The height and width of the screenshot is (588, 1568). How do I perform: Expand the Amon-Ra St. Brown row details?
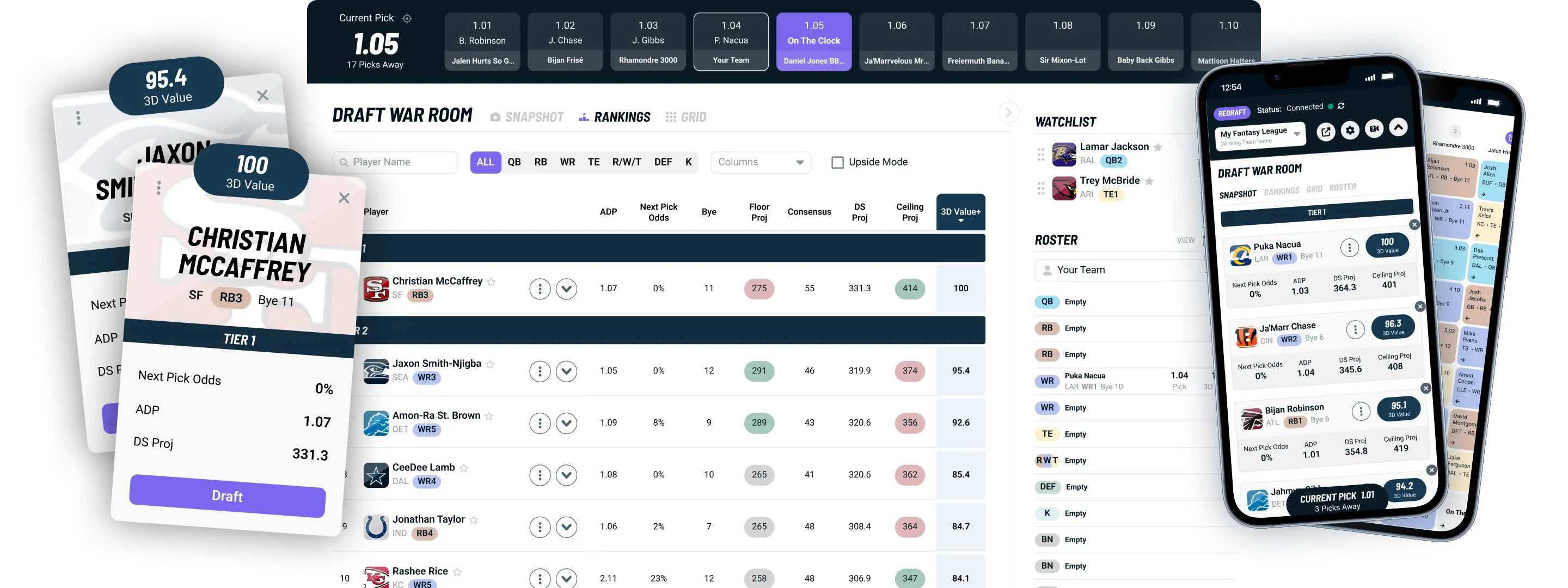click(x=566, y=422)
